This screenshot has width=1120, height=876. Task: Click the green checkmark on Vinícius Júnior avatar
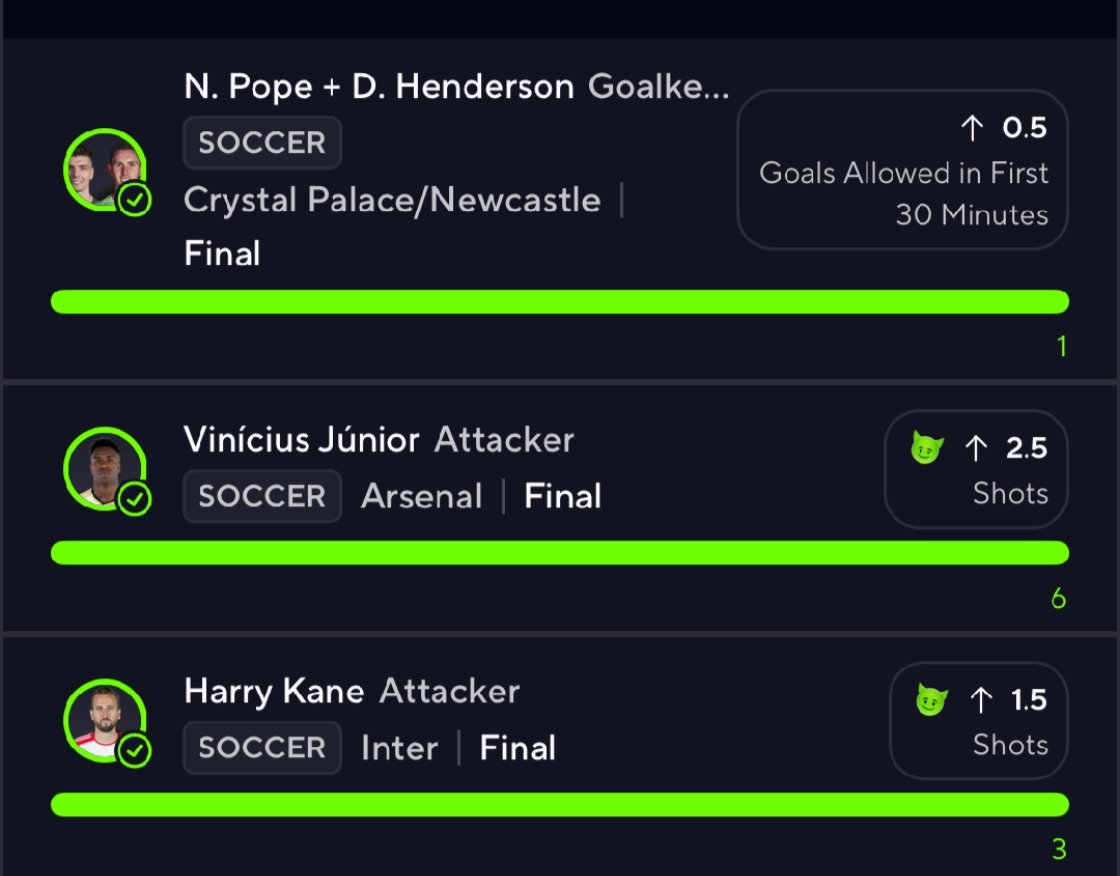click(x=134, y=499)
